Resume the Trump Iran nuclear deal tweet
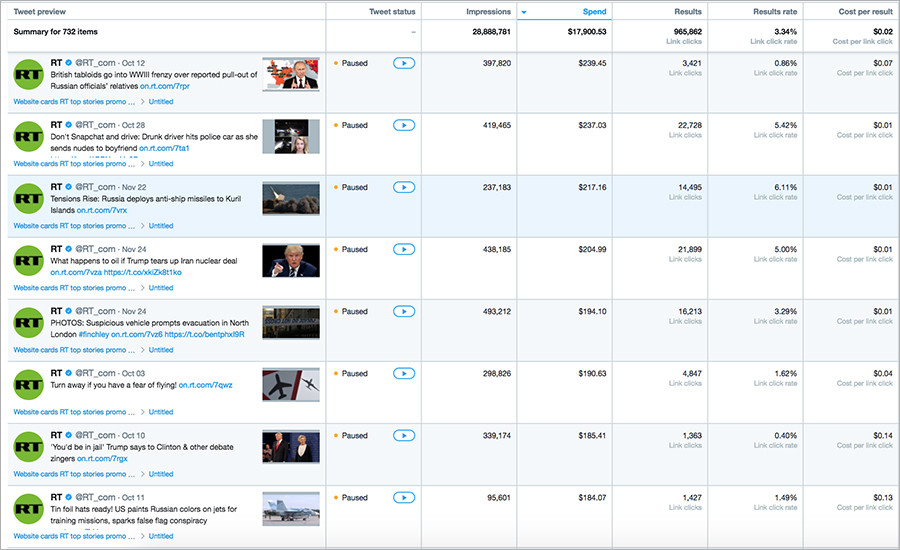 [x=404, y=249]
